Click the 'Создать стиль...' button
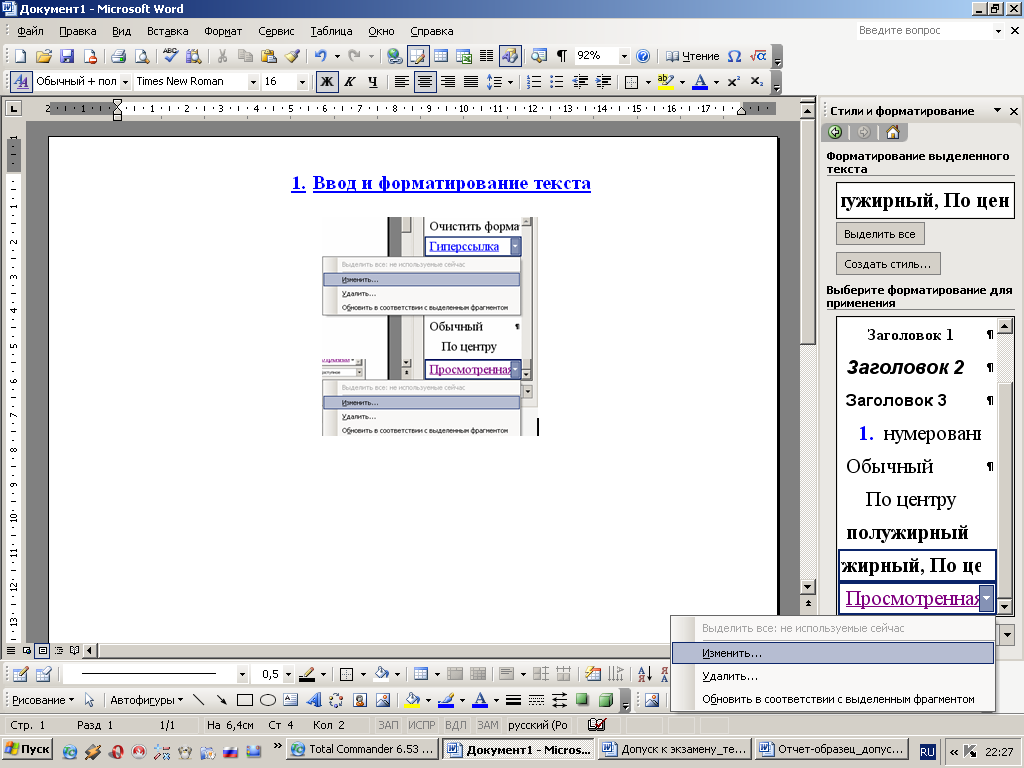This screenshot has width=1024, height=768. [x=888, y=264]
